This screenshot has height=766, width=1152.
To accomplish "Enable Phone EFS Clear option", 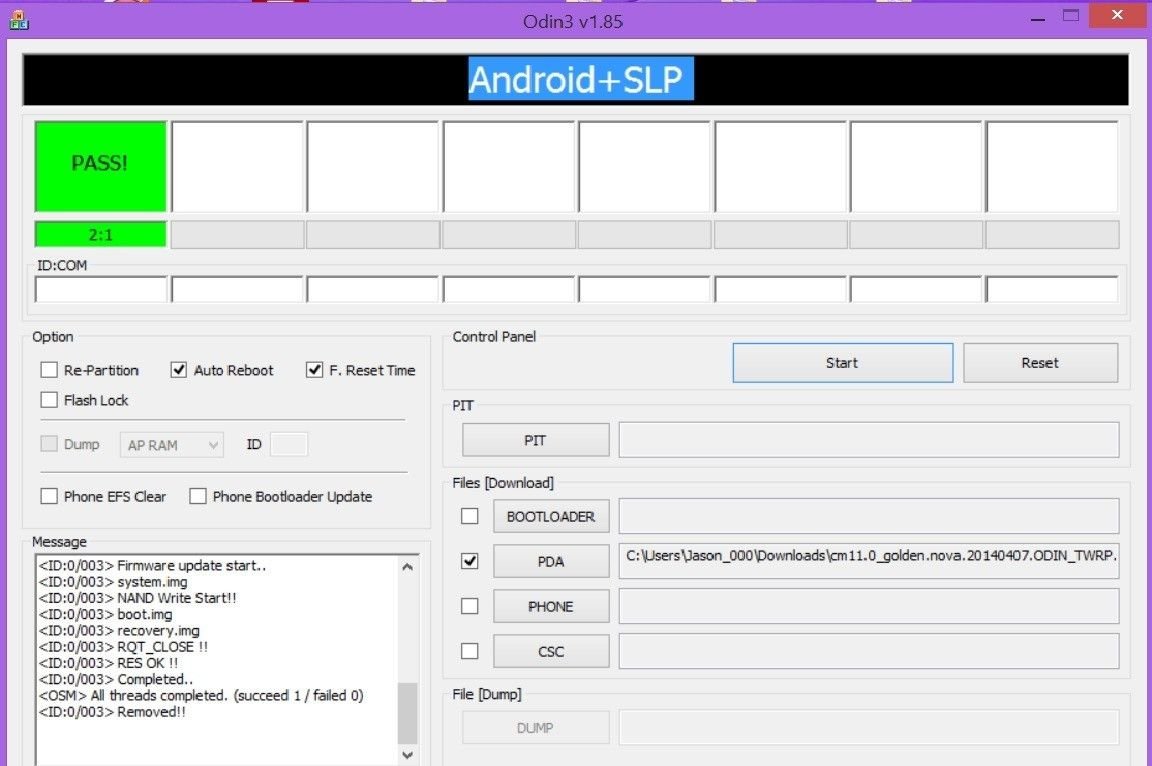I will click(x=49, y=496).
